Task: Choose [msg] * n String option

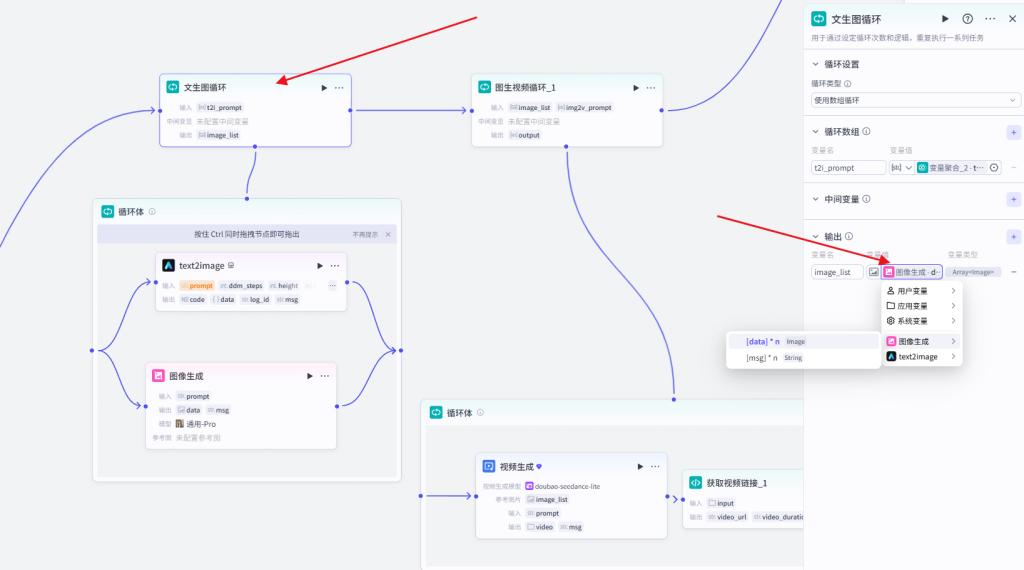Action: point(803,358)
